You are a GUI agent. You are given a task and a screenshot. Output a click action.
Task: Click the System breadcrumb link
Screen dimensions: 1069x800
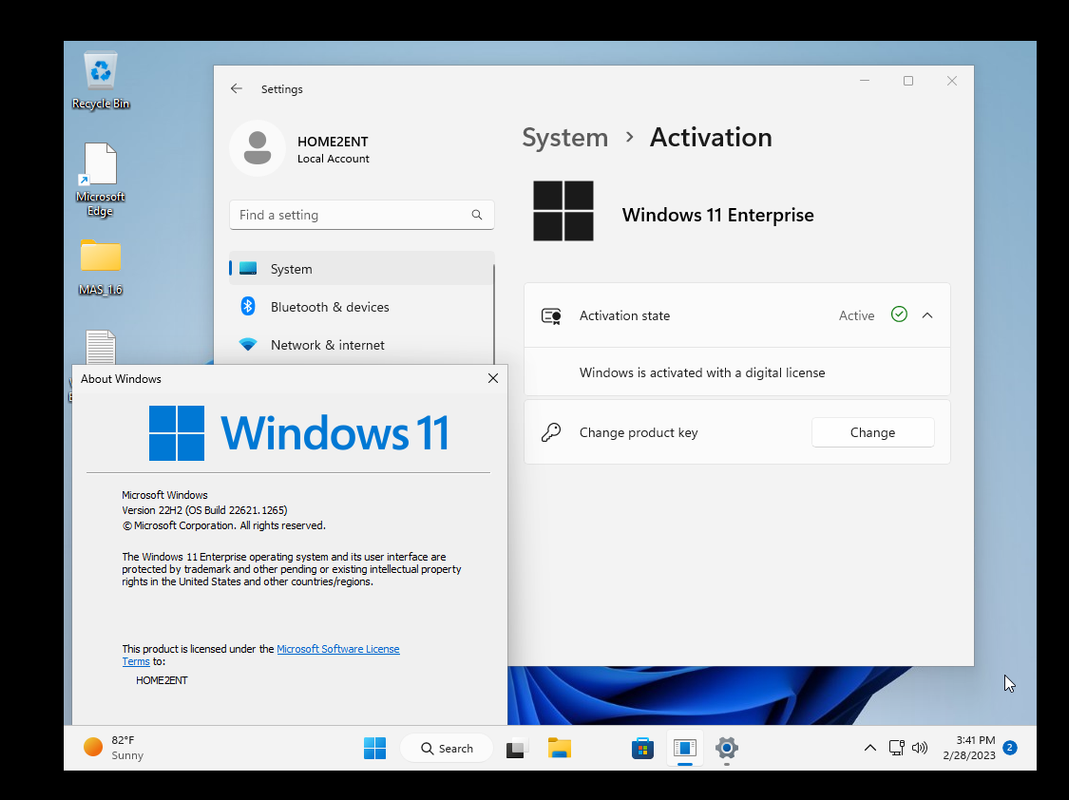click(564, 138)
